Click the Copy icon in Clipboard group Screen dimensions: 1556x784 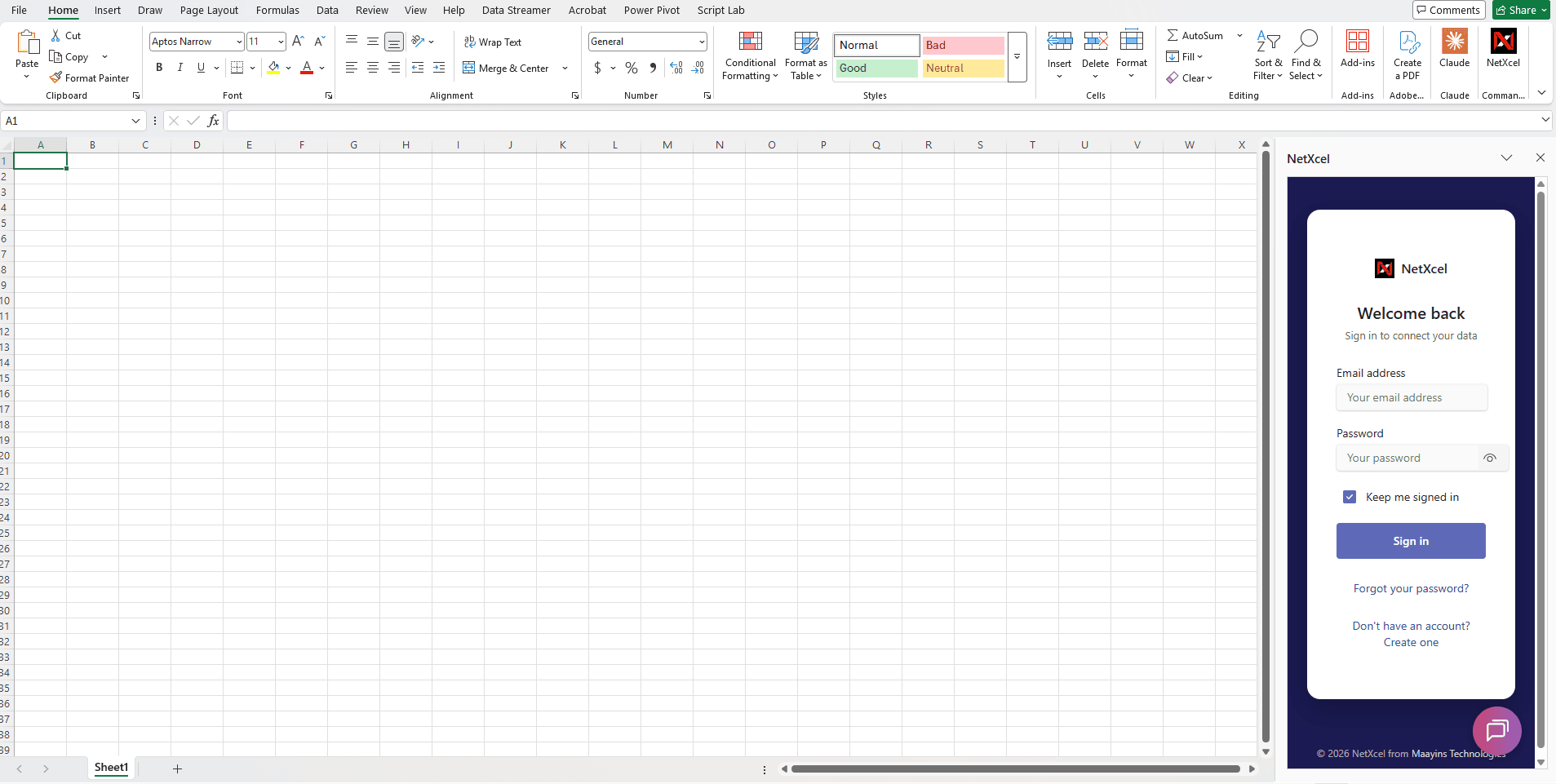55,57
